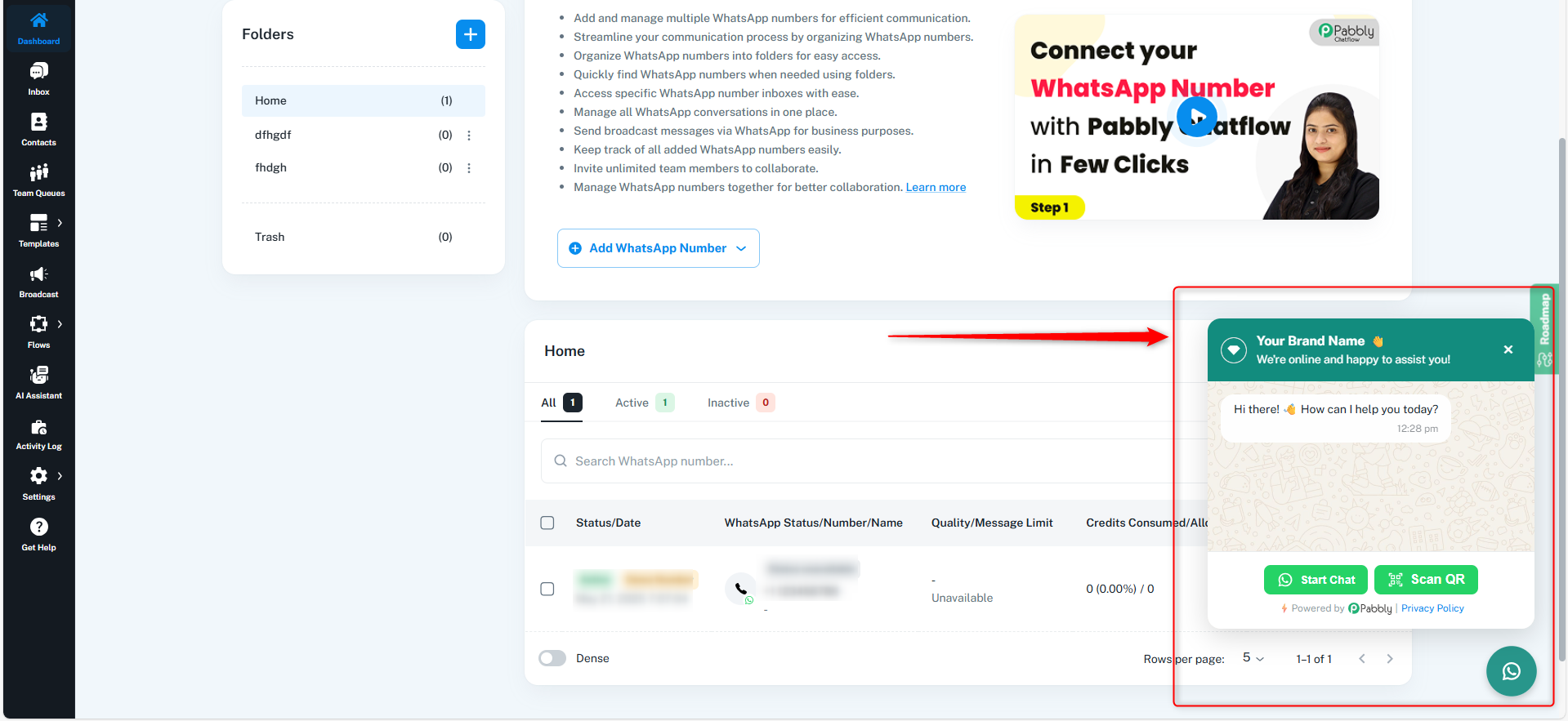This screenshot has width=1568, height=721.
Task: Open the rows per page dropdown
Action: [x=1253, y=658]
